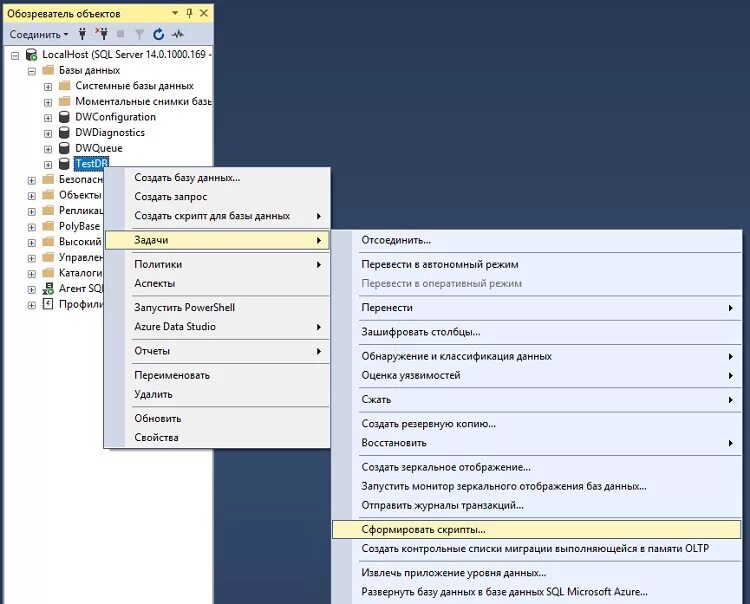
Task: Select Перевести в автономный режим
Action: 536,264
